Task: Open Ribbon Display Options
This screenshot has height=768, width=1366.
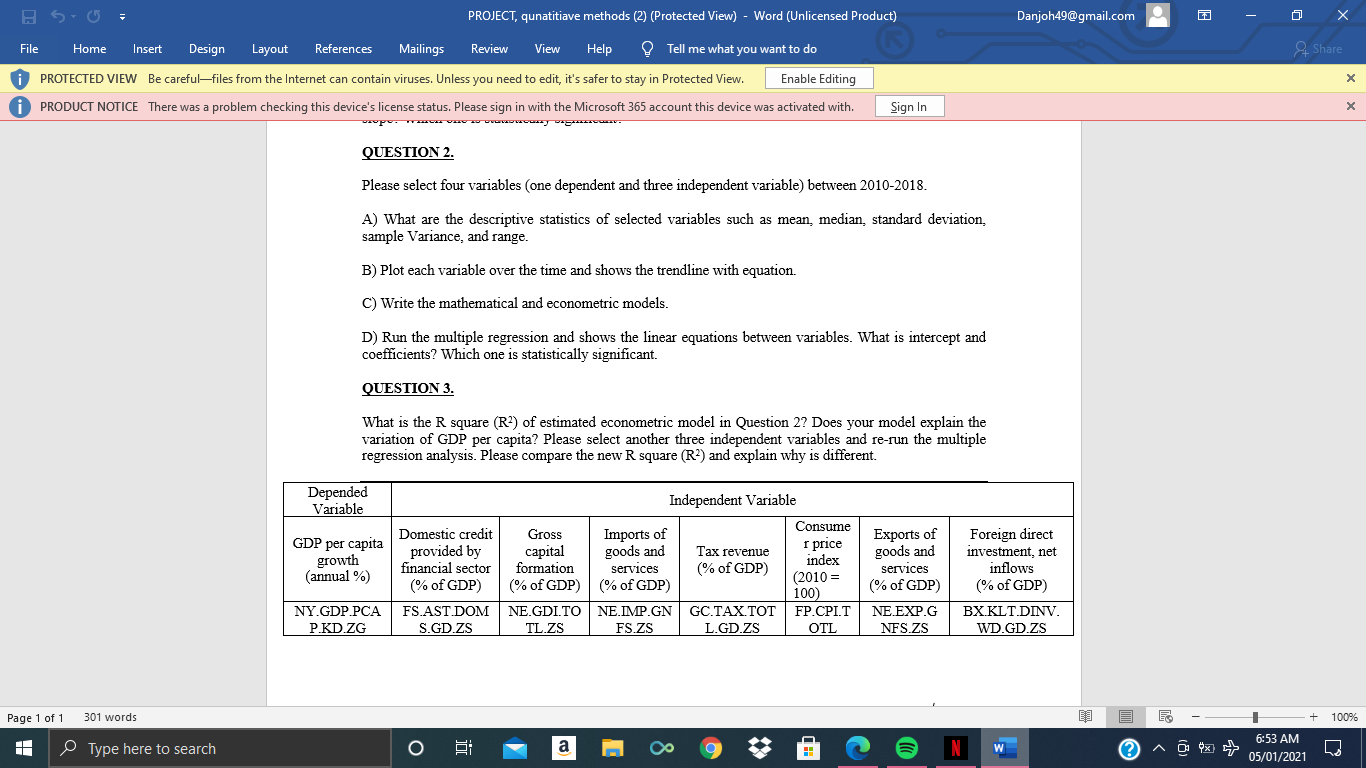Action: pos(1204,15)
